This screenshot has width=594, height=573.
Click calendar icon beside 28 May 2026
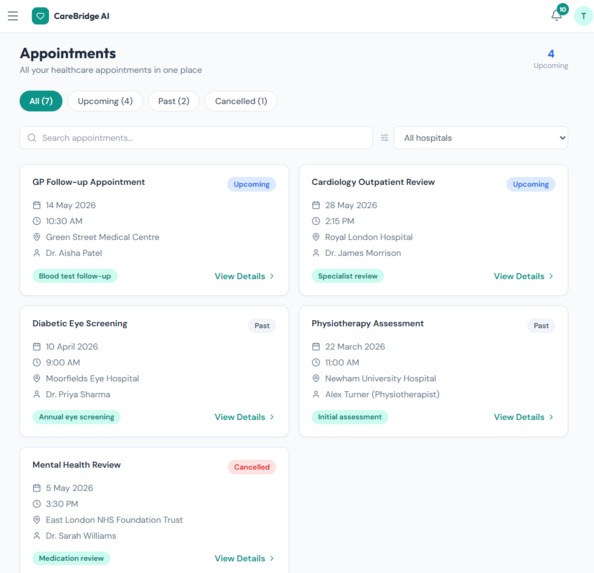[x=316, y=205]
